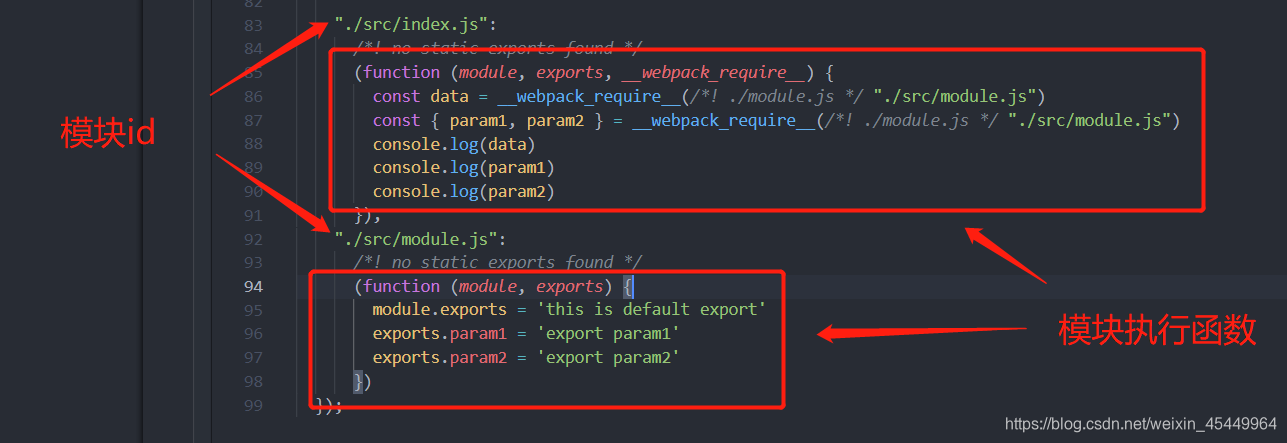The height and width of the screenshot is (443, 1287).
Task: Click line number 88 in the gutter
Action: pyautogui.click(x=252, y=144)
